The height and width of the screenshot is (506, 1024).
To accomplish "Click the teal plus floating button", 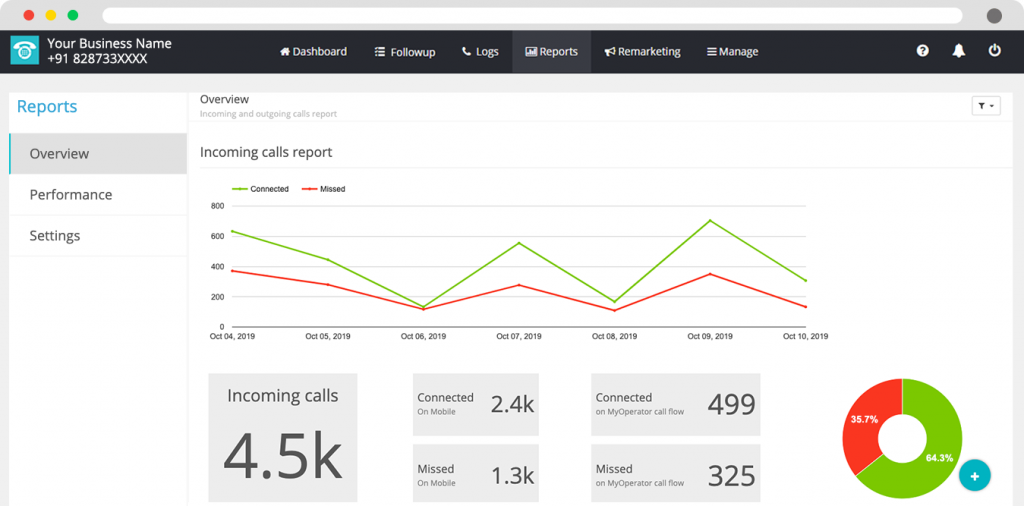I will 975,476.
